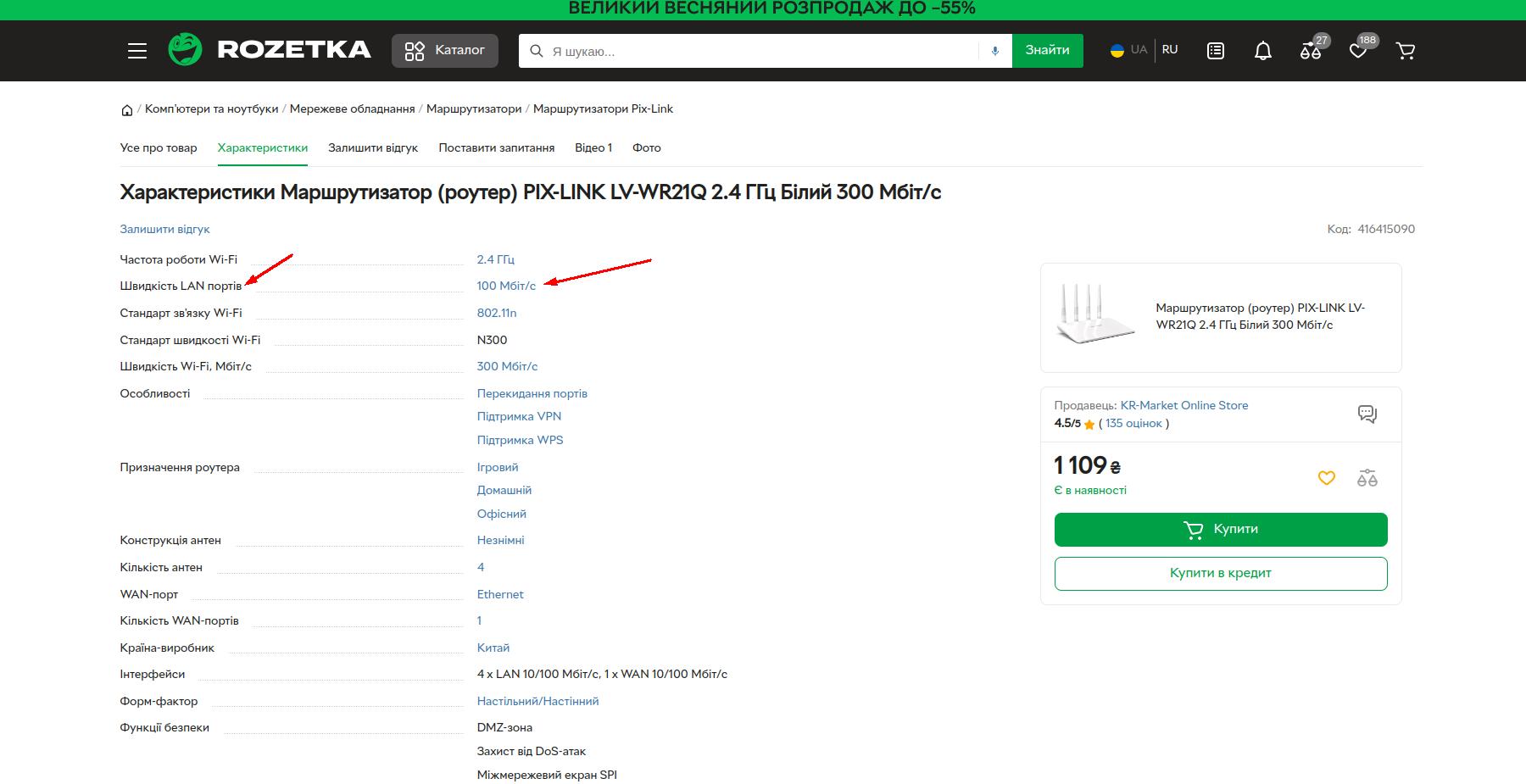Click the Rozetka smiley logo
1526x784 pixels.
point(185,50)
